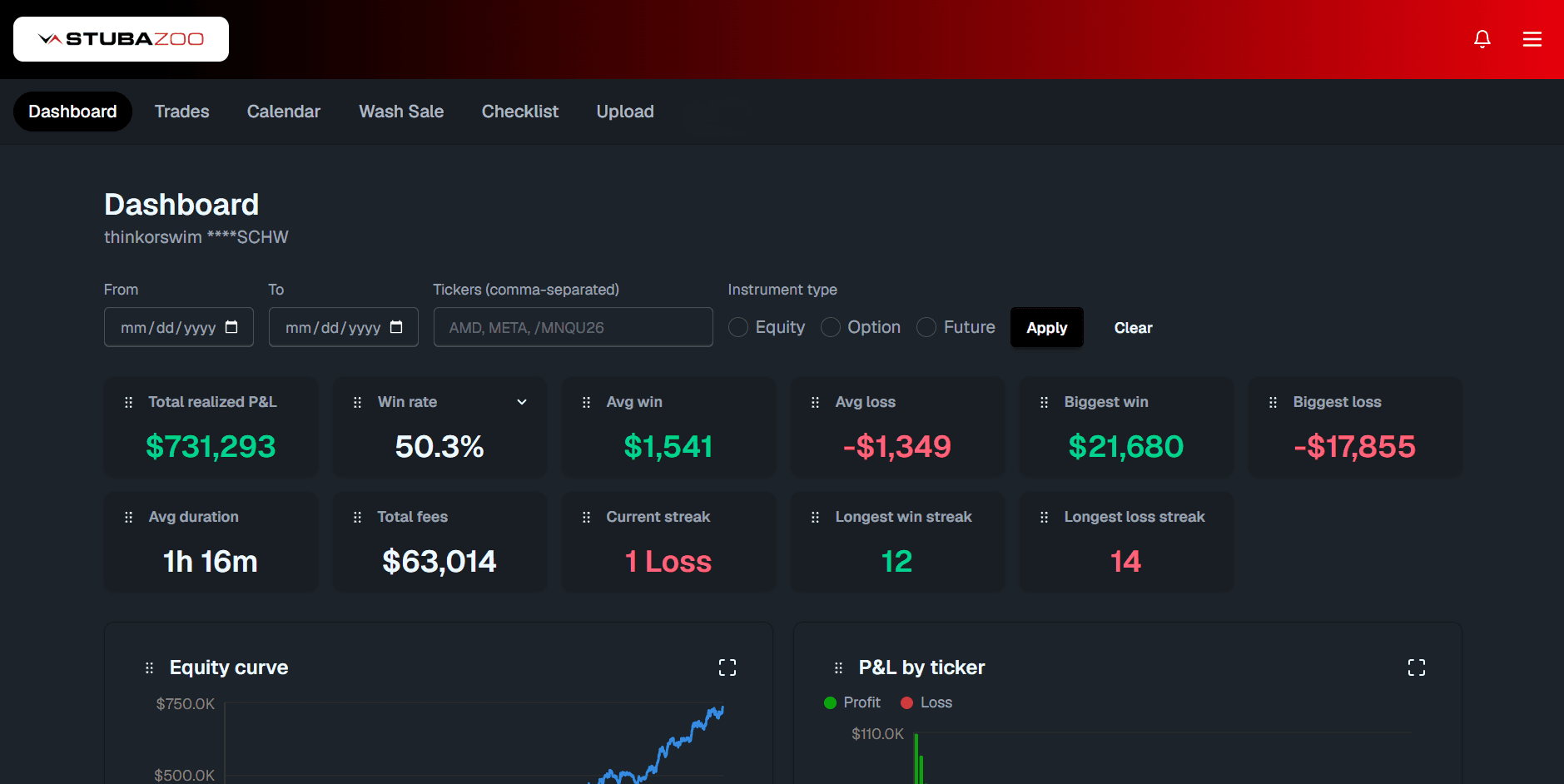1564x784 pixels.
Task: Expand the Win rate dropdown chevron
Action: tap(522, 402)
